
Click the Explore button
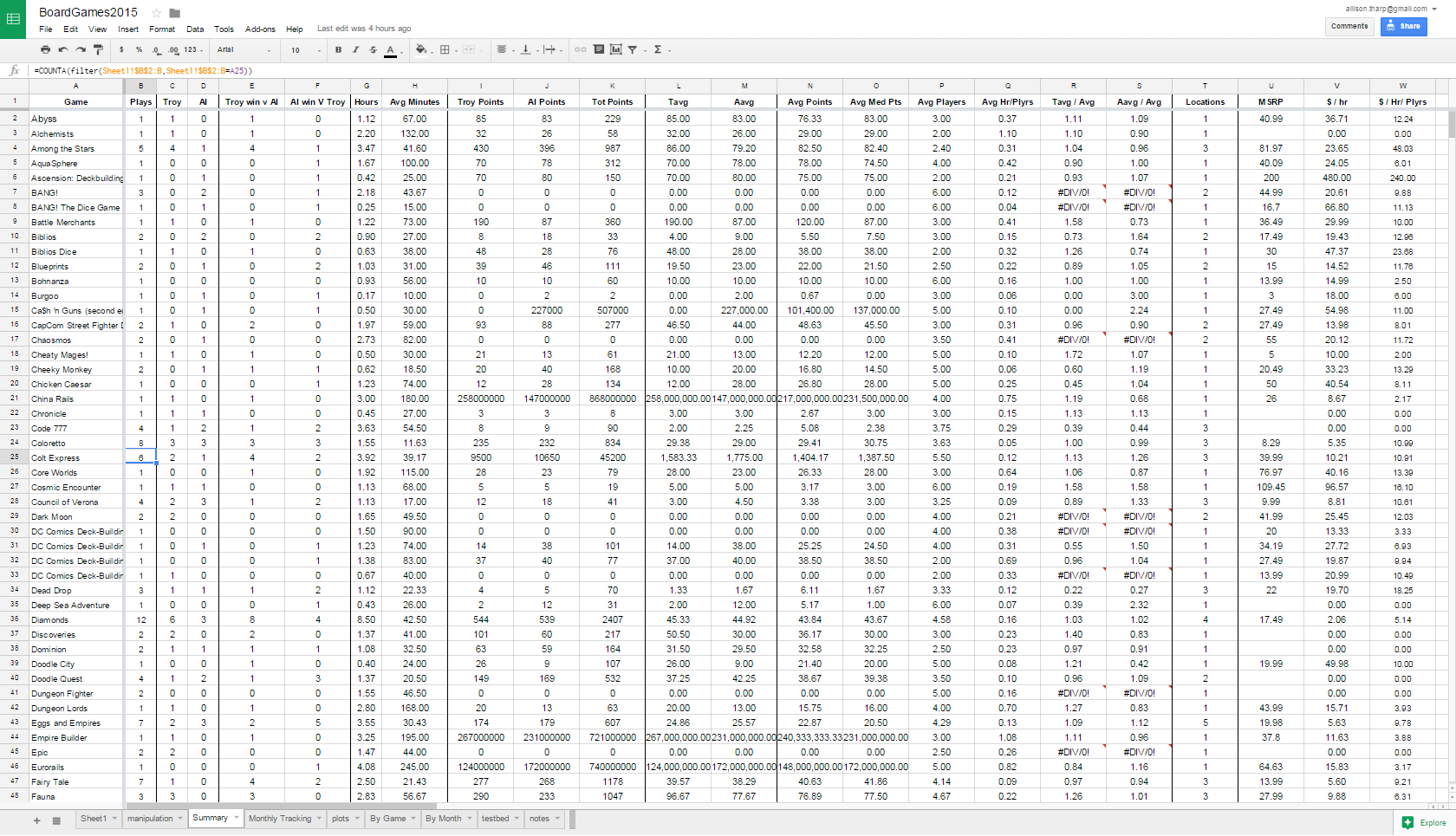[1424, 822]
